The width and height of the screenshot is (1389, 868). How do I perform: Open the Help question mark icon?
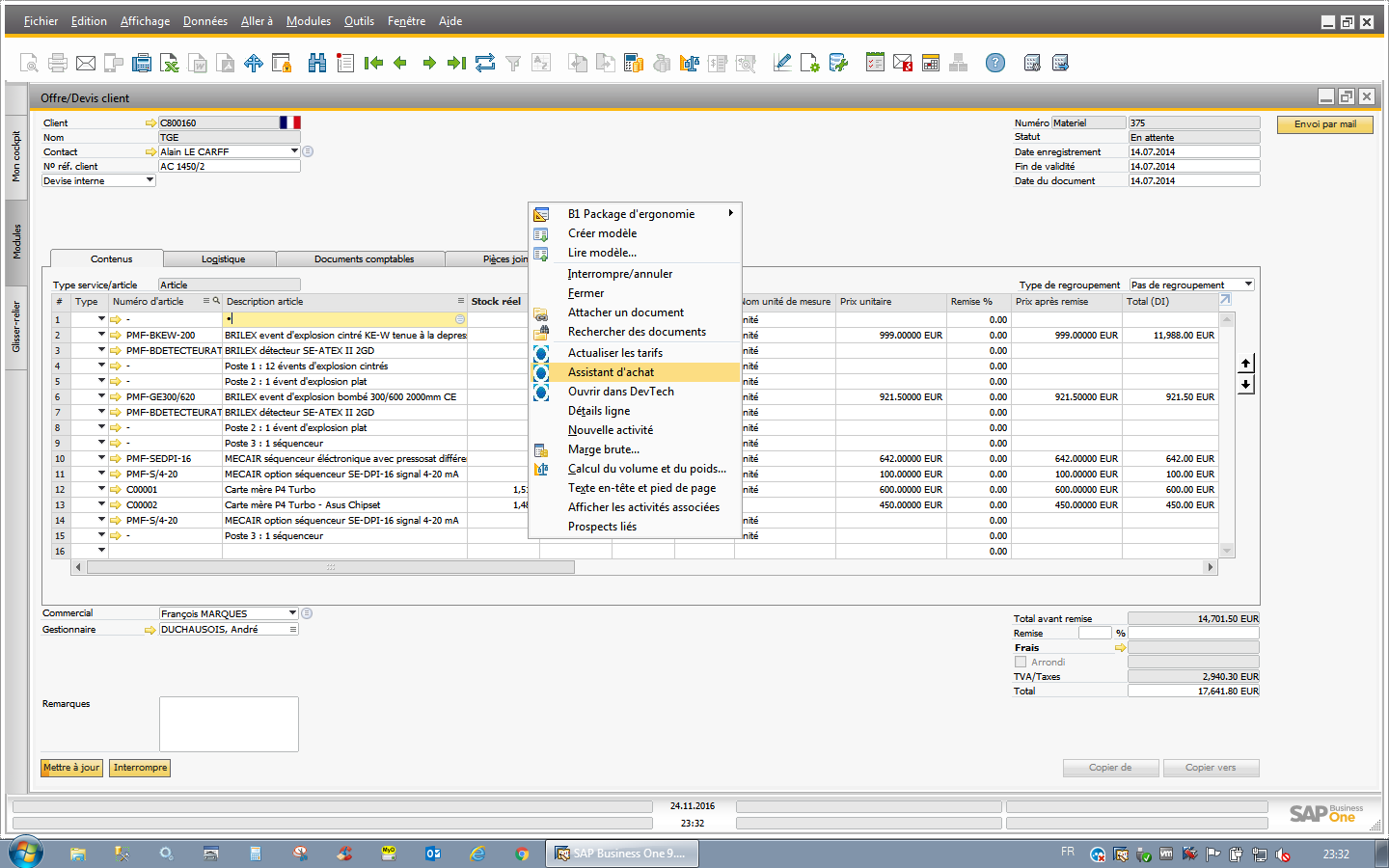click(x=994, y=64)
